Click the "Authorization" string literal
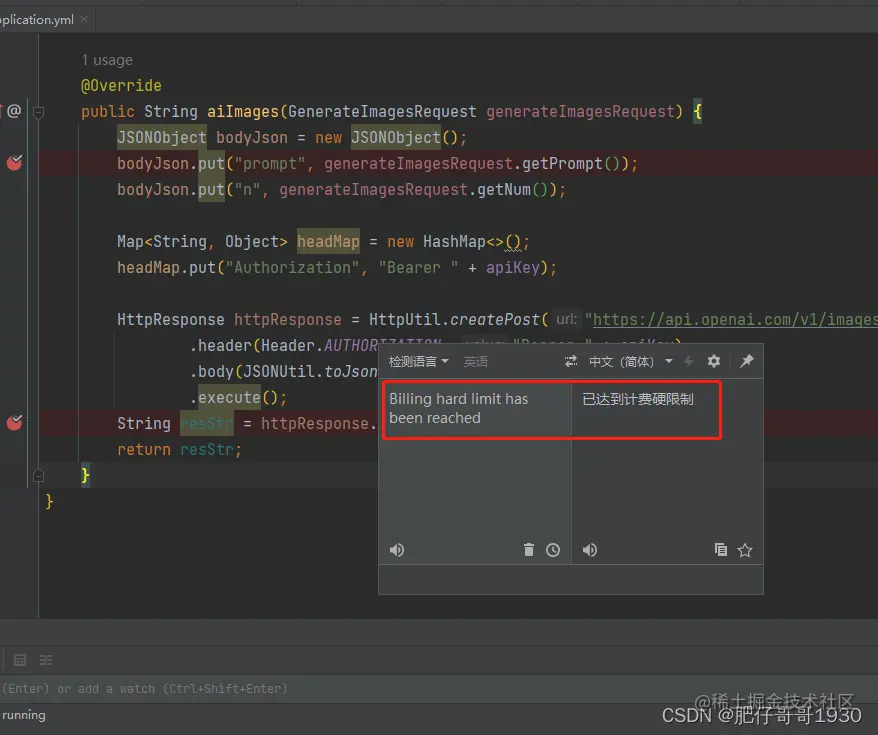 tap(292, 268)
